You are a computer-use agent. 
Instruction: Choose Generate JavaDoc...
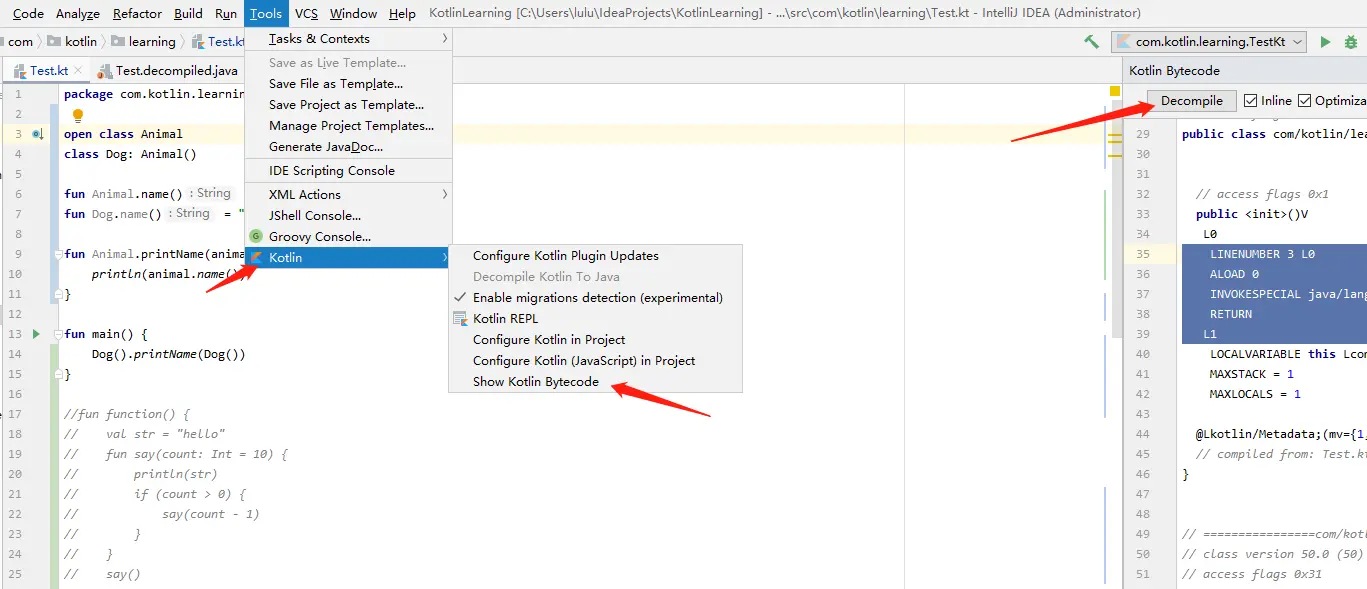348,147
